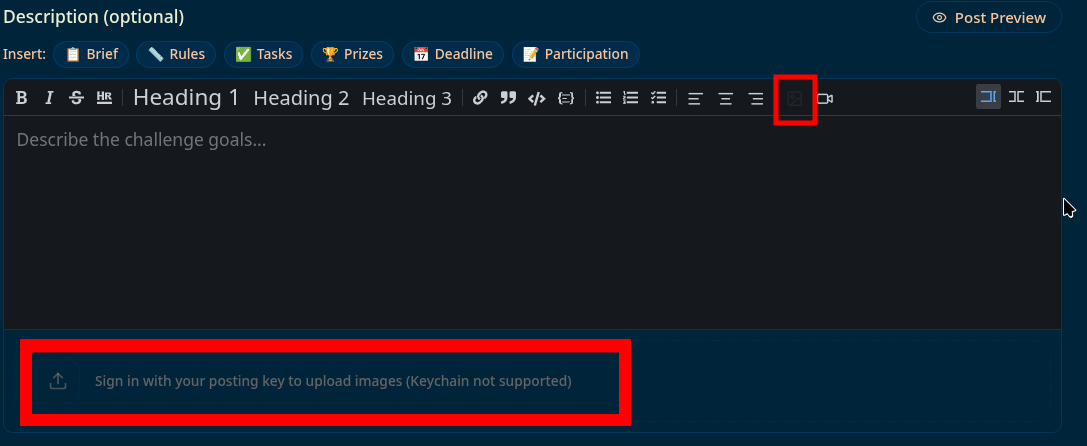
Task: Select the editor-only layout mode
Action: click(x=989, y=96)
